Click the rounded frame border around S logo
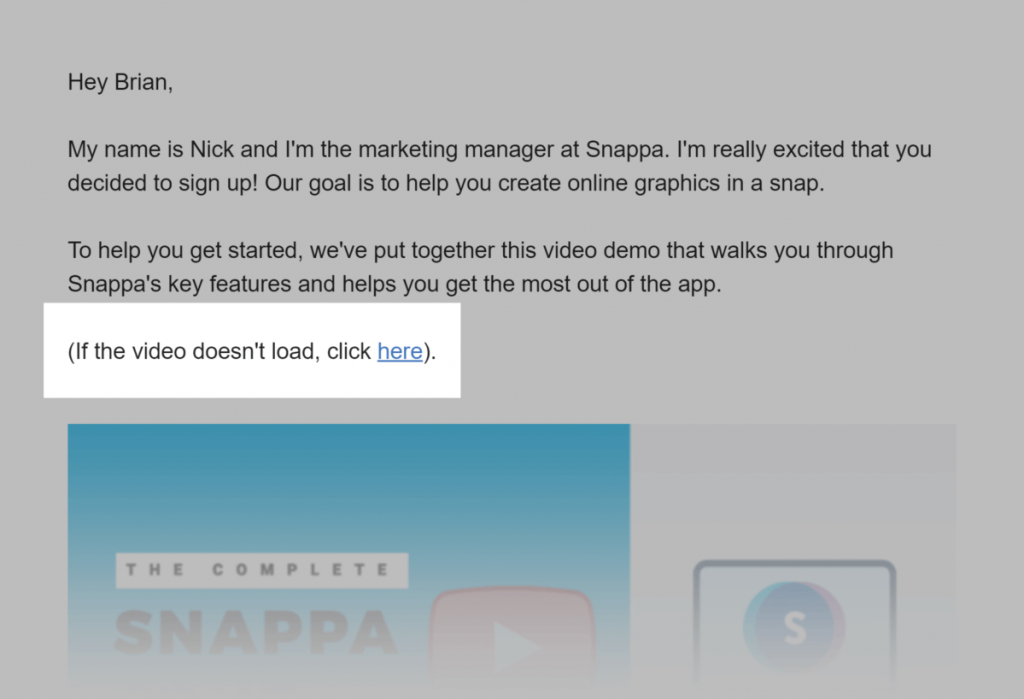This screenshot has height=699, width=1024. coord(794,563)
